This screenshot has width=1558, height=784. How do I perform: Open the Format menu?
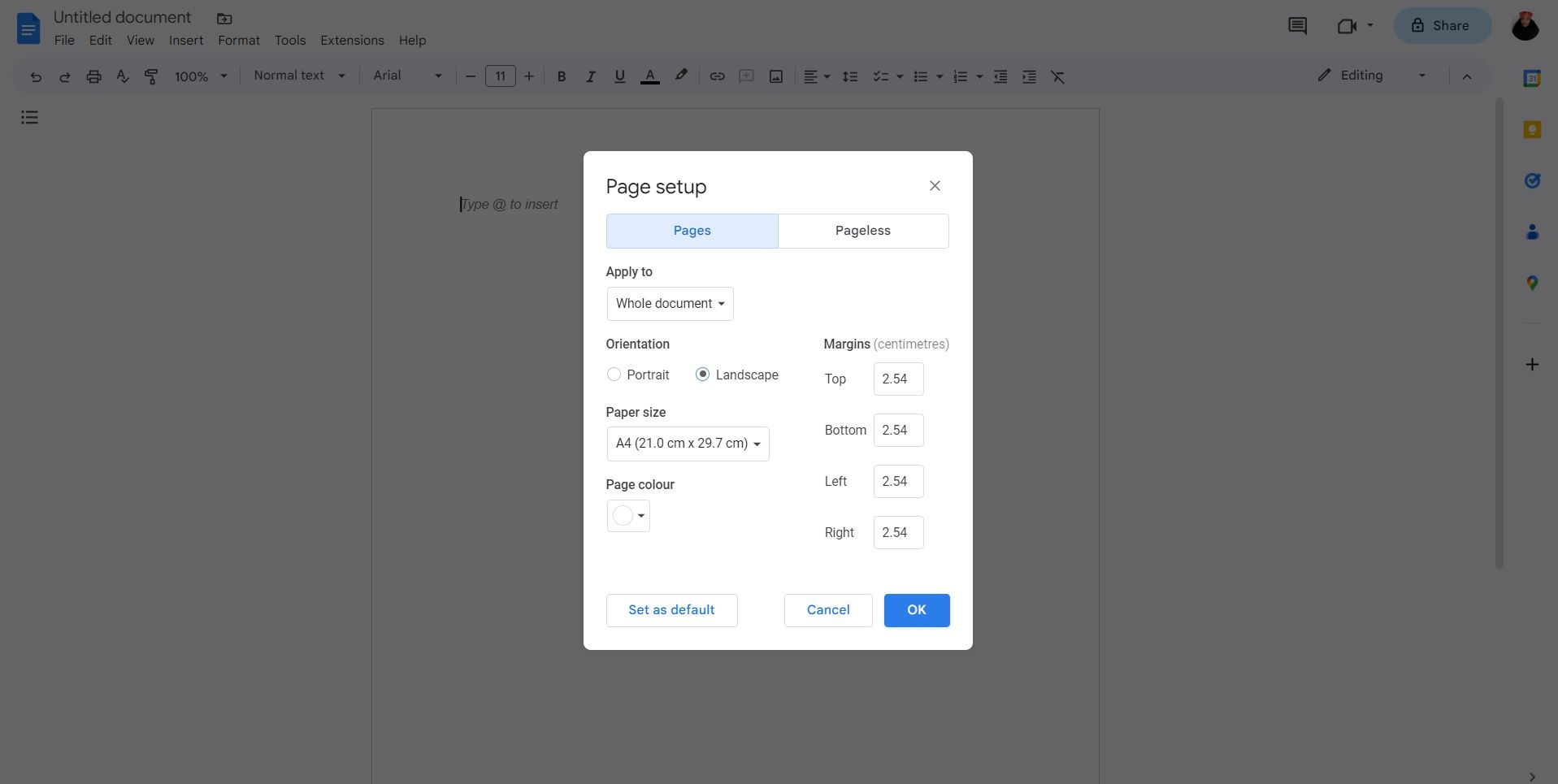(x=238, y=41)
